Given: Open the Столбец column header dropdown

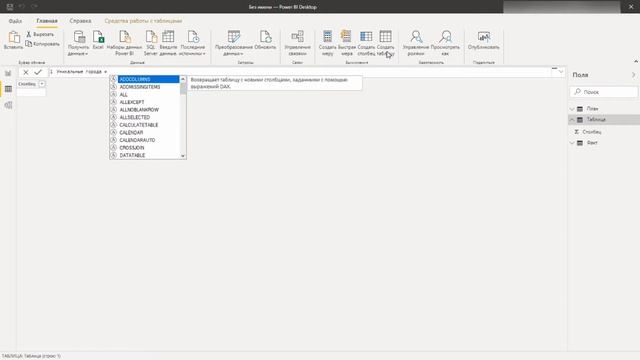Looking at the screenshot, I should (42, 84).
